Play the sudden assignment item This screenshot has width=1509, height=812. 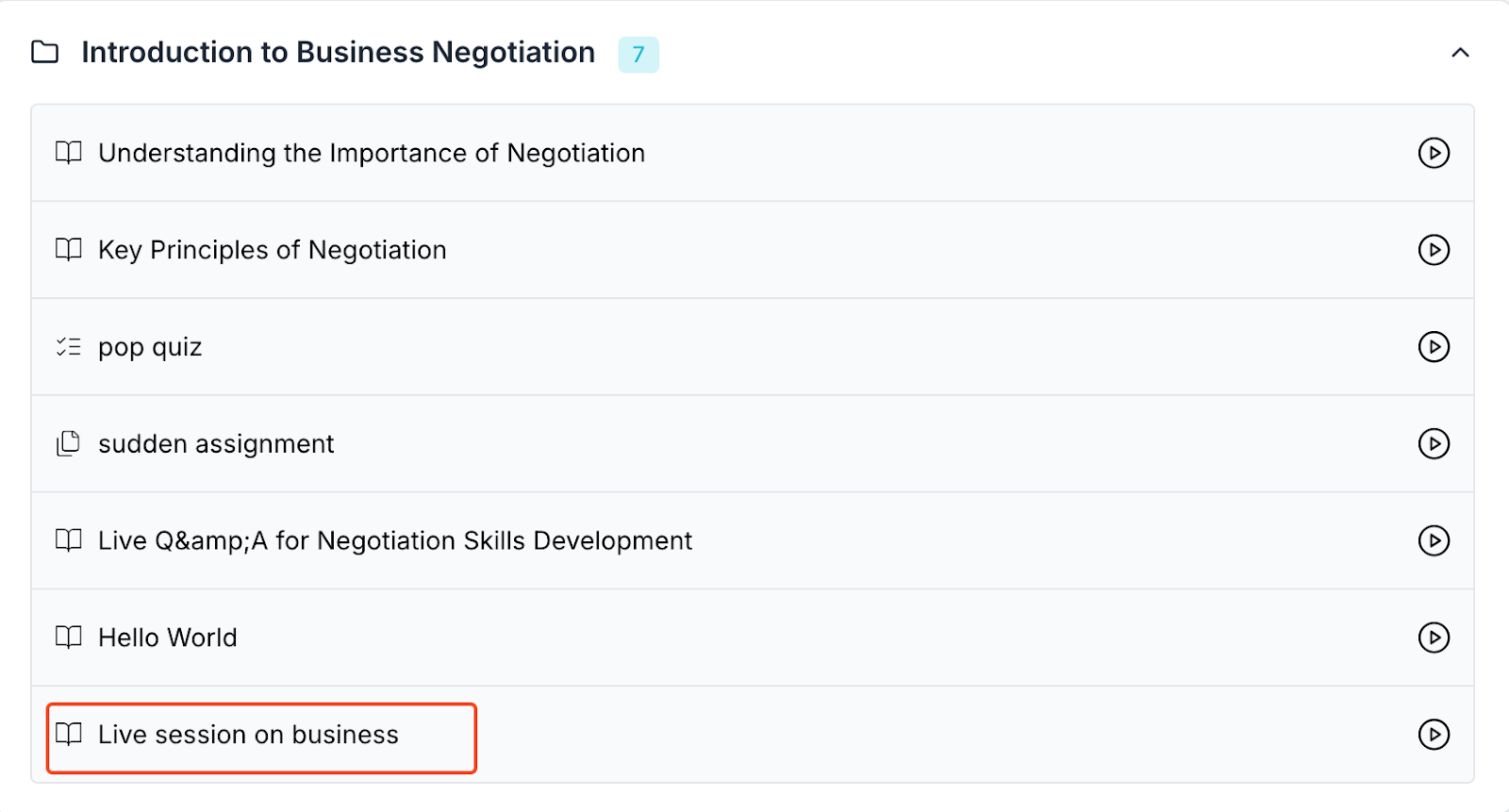1434,443
